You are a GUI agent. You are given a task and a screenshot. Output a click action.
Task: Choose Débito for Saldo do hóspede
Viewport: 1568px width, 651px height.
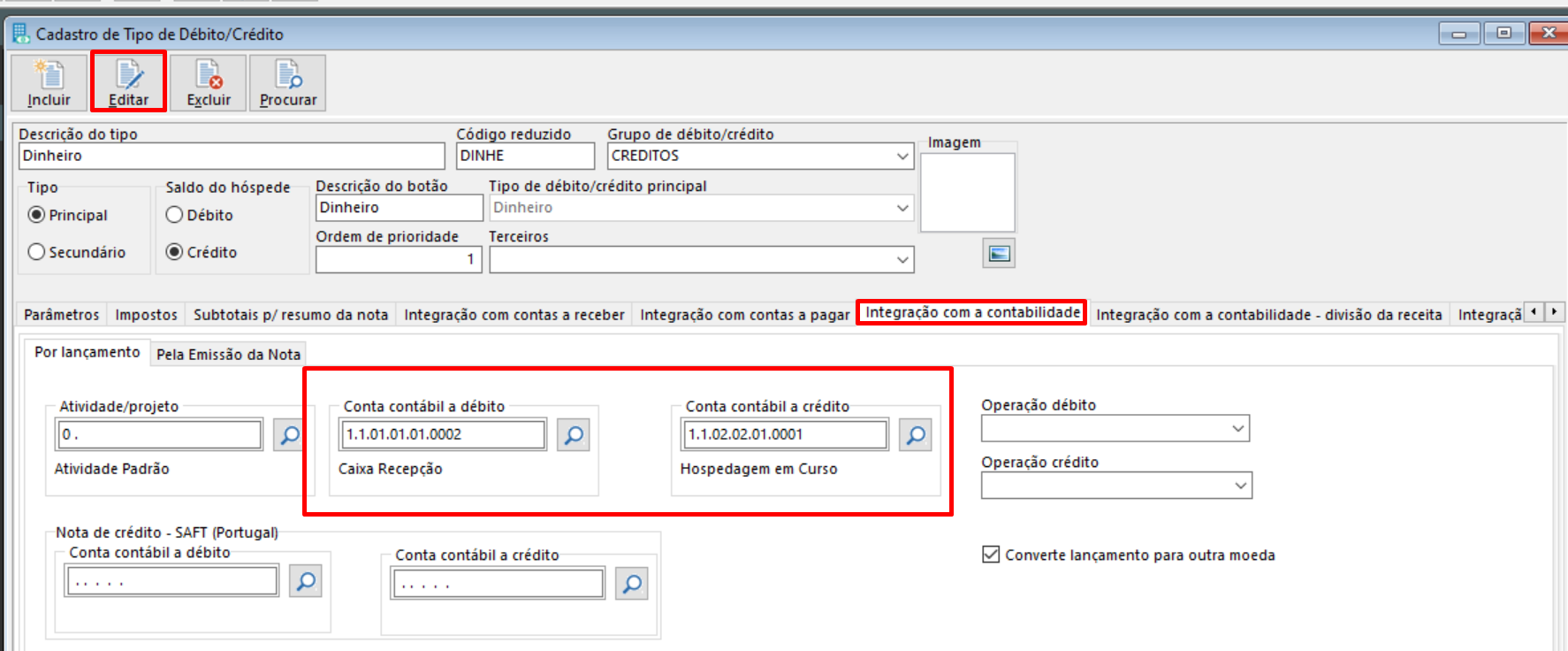pos(174,215)
